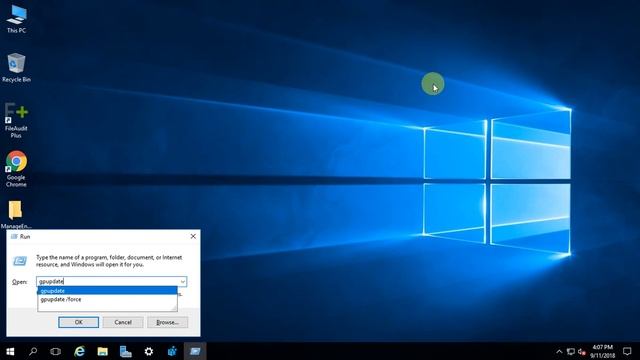Click Browse... in the Run dialog
This screenshot has width=640, height=360.
click(168, 322)
